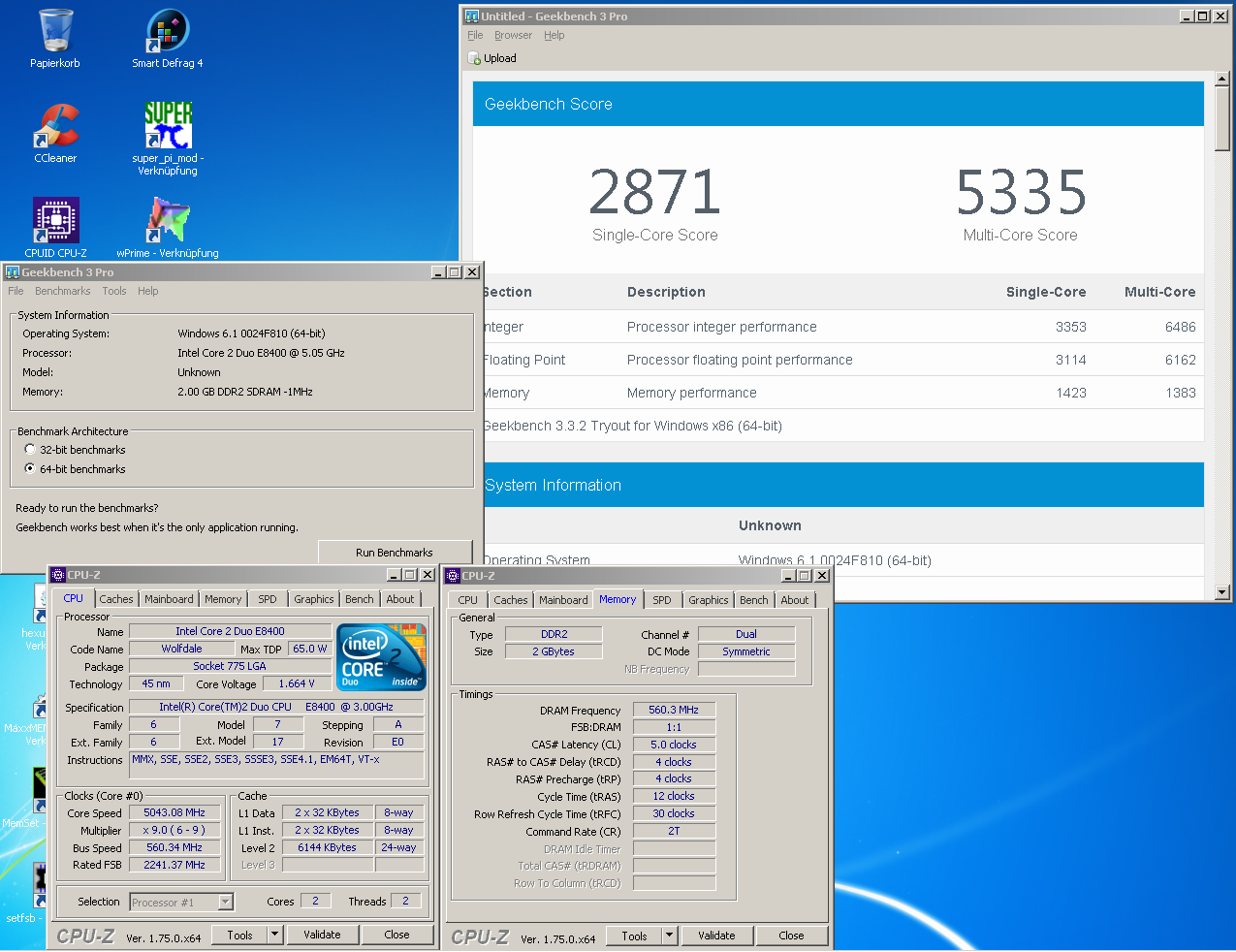This screenshot has width=1236, height=952.
Task: Select the 64-bit benchmarks radio button
Action: point(30,469)
